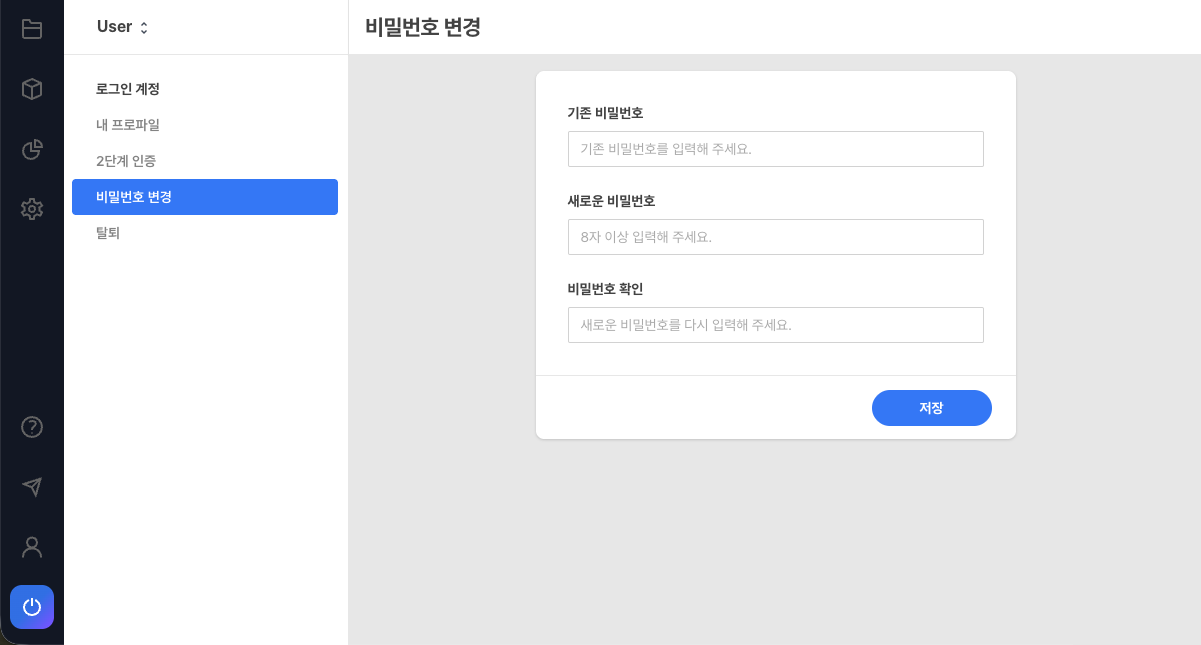
Task: Click the help question mark icon
Action: (x=31, y=427)
